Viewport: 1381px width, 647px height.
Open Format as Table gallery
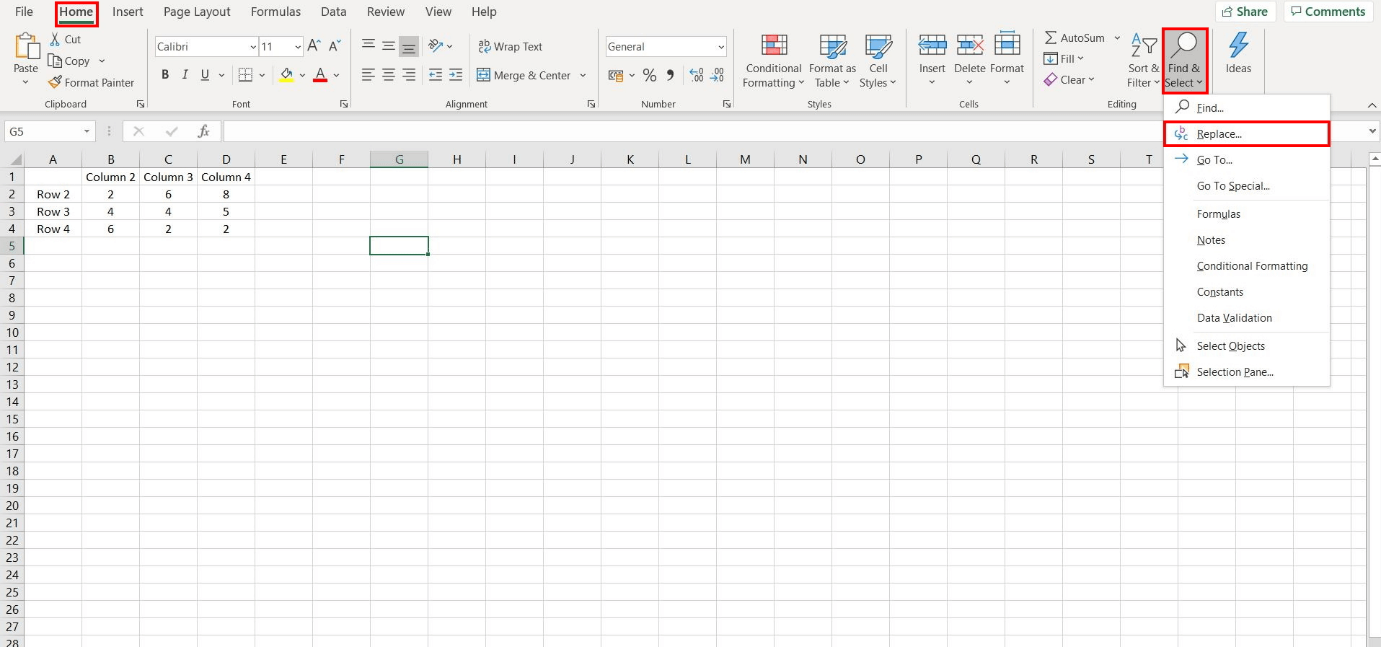click(x=833, y=61)
